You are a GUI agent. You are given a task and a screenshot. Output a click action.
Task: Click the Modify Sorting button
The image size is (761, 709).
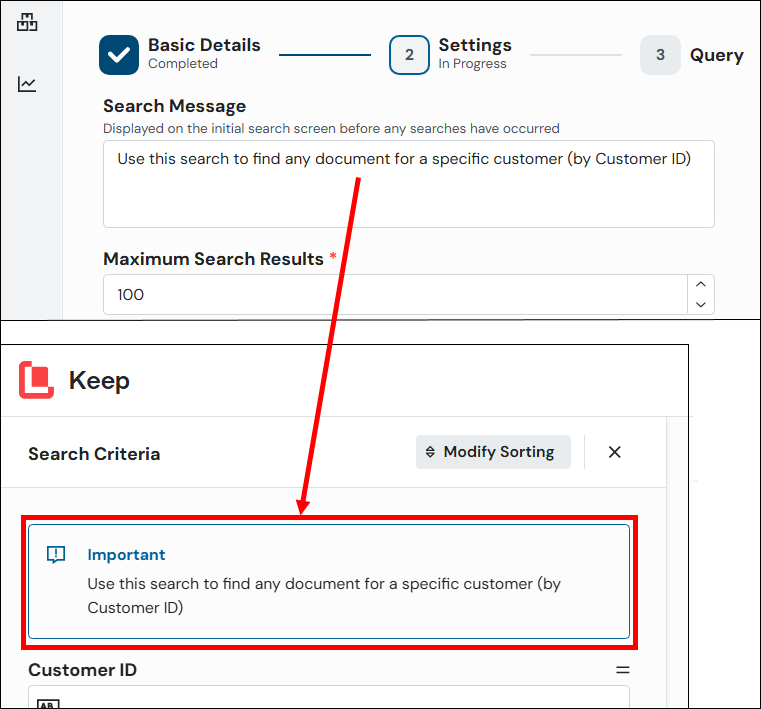493,452
